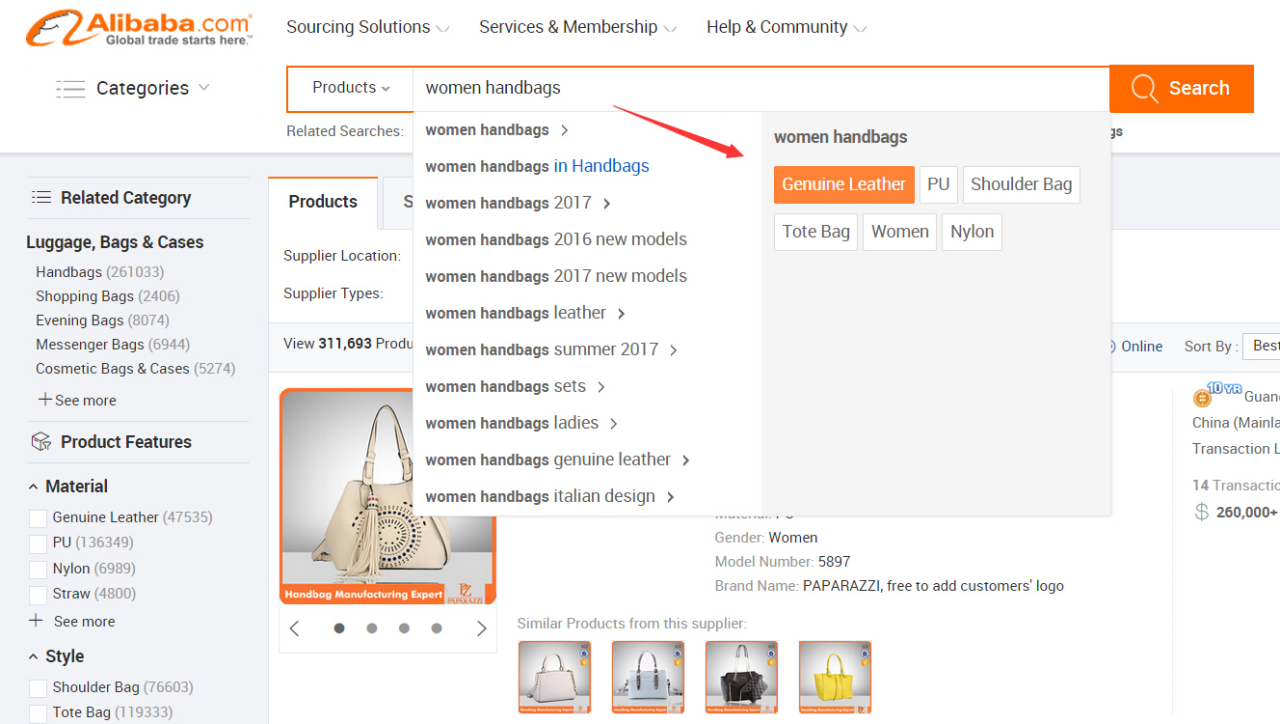
Task: Click the Alibaba.com logo
Action: (139, 29)
